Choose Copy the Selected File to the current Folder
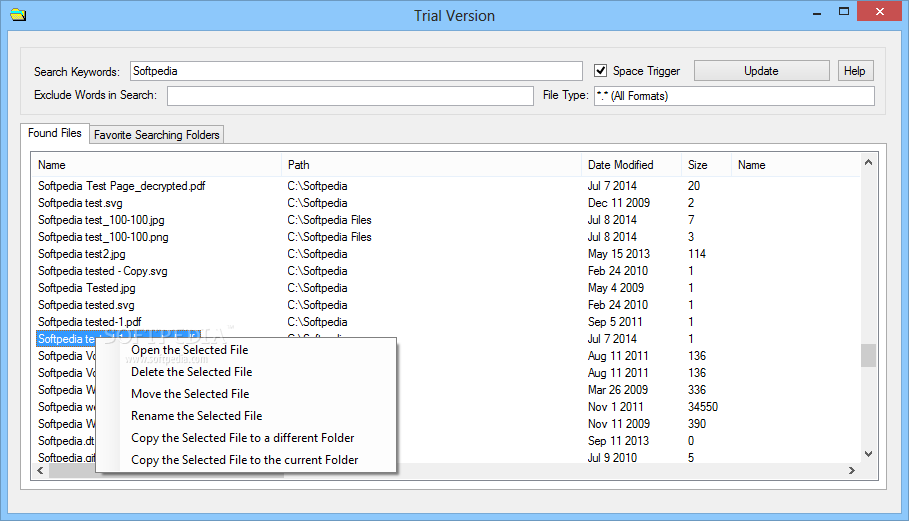The image size is (909, 521). pyautogui.click(x=246, y=460)
